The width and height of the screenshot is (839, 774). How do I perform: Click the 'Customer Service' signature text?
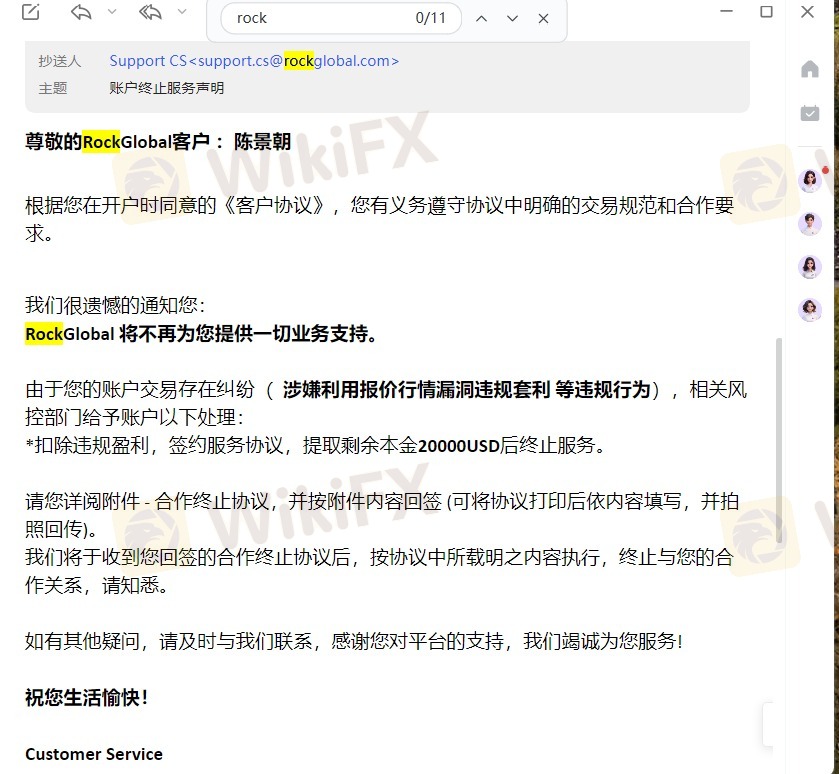(94, 754)
